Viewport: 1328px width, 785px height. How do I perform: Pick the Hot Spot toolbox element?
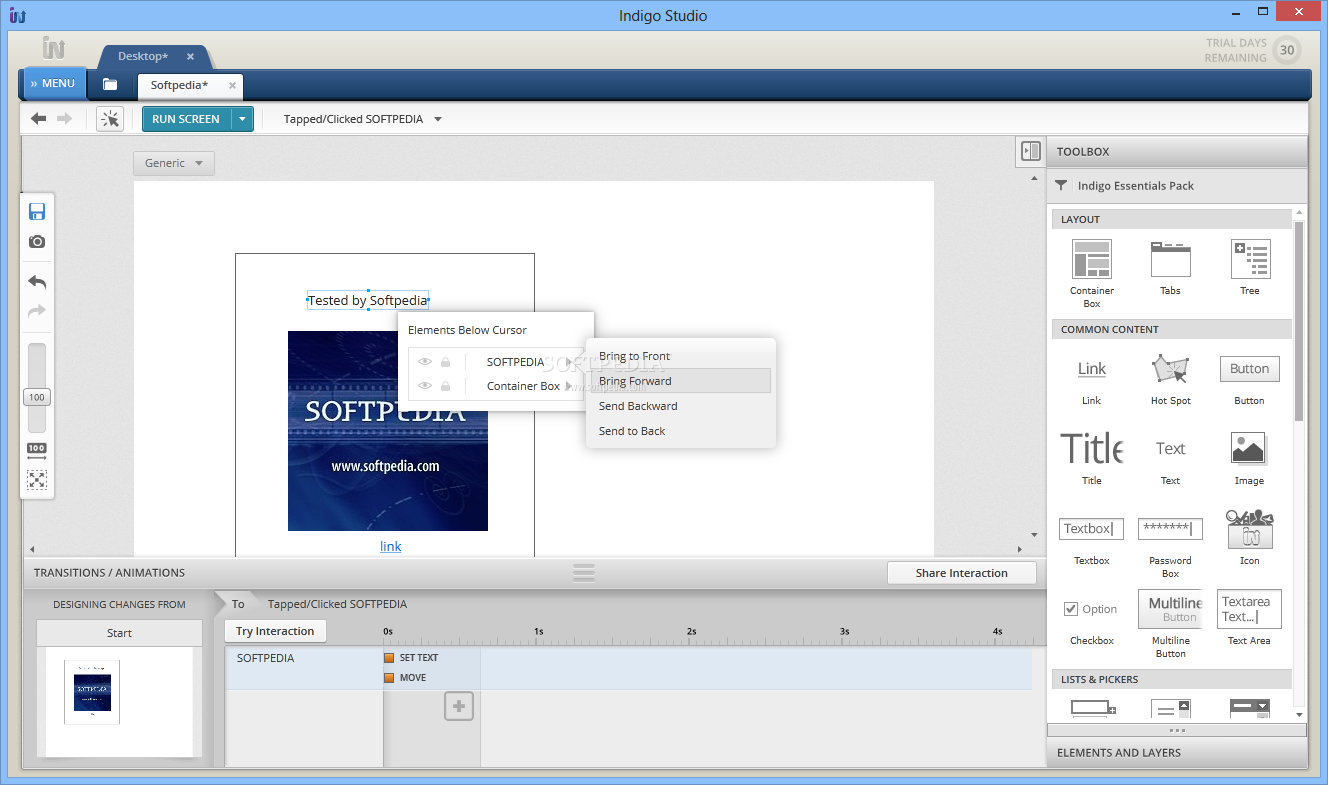(1171, 380)
